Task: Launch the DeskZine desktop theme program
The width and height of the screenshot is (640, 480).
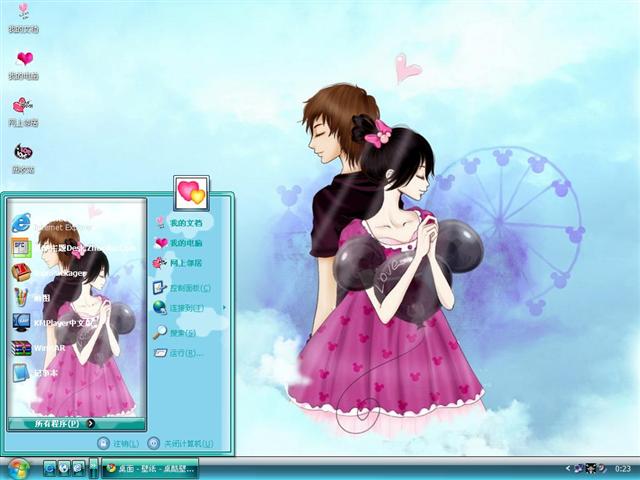Action: pyautogui.click(x=72, y=248)
